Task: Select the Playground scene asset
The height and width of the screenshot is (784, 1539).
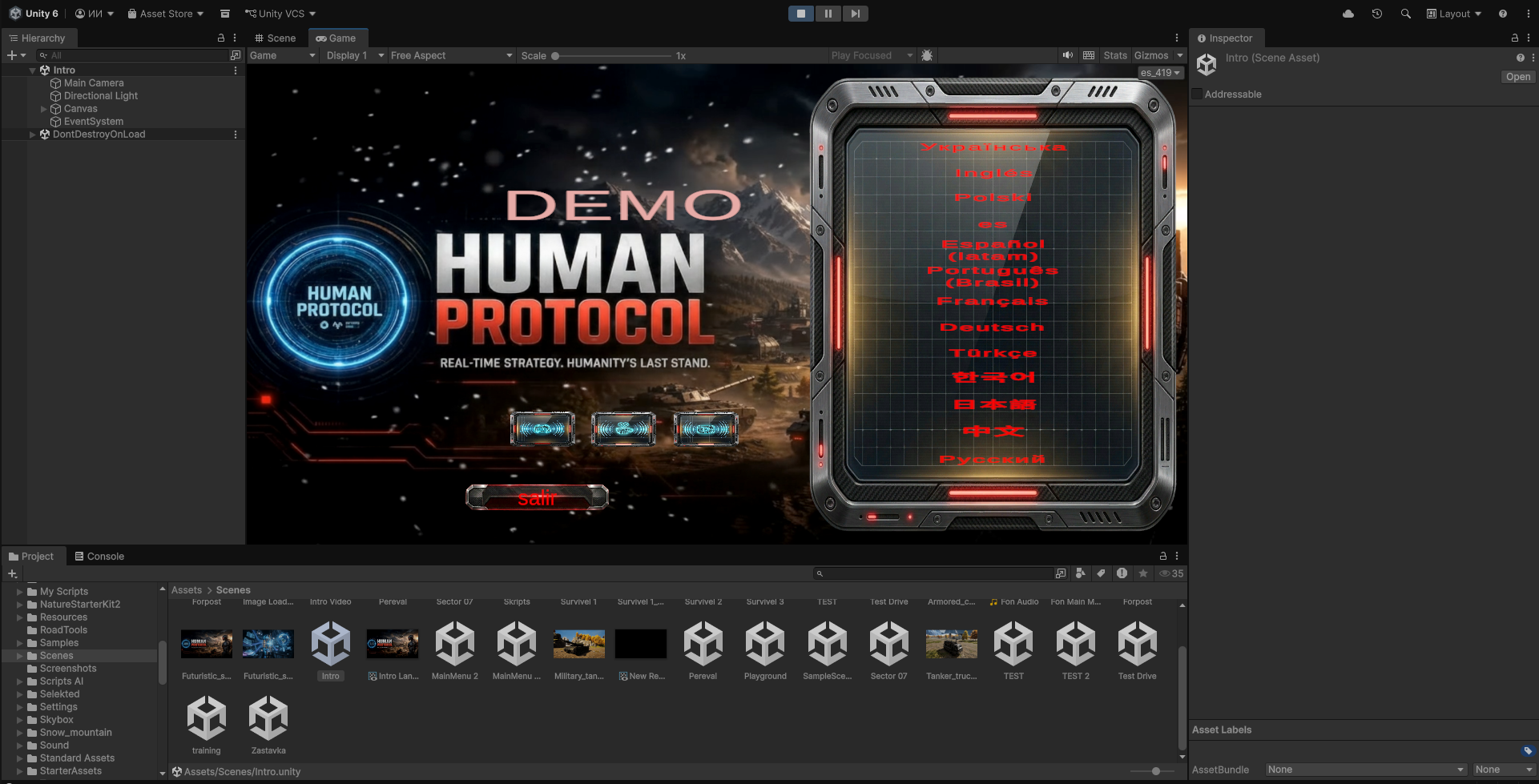Action: click(765, 652)
